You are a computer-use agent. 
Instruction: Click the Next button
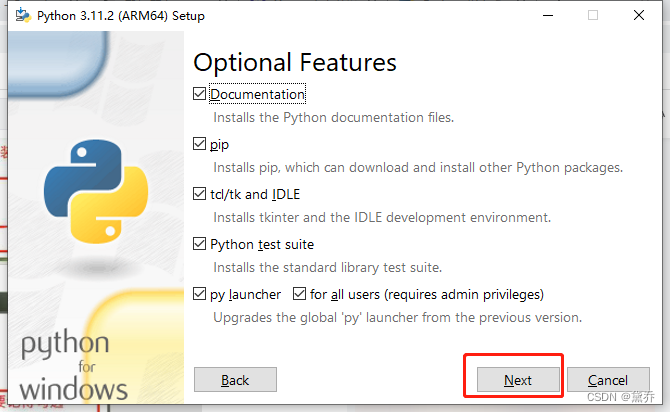click(x=518, y=380)
